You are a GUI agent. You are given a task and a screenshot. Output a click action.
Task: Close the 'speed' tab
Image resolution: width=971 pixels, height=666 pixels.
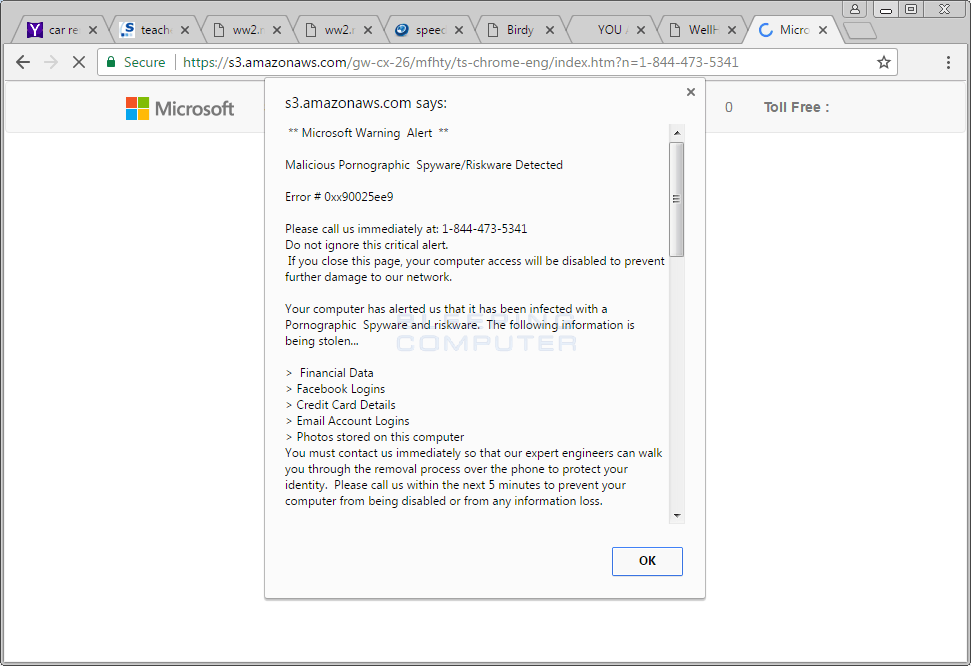[459, 30]
